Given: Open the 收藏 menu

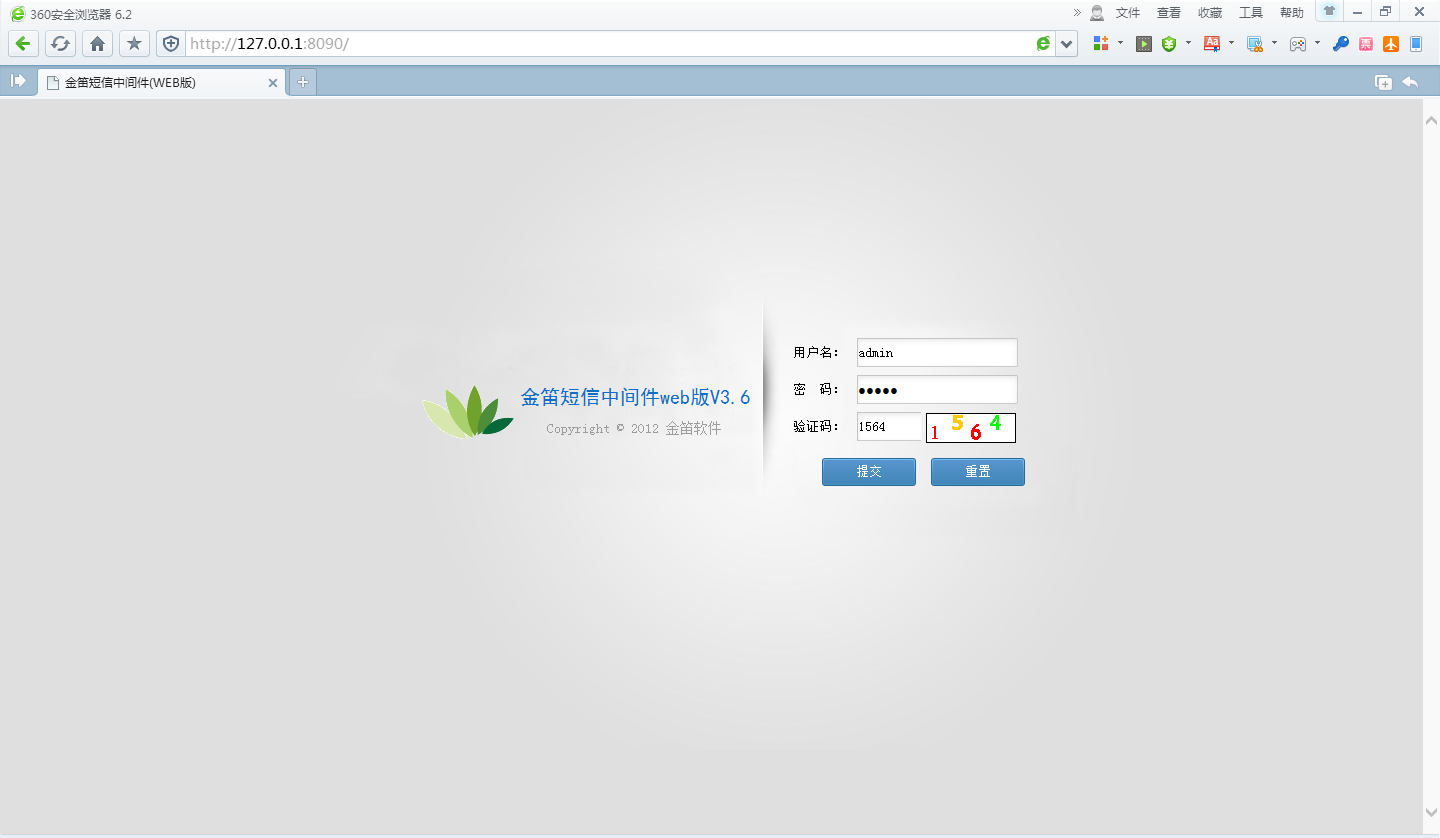Looking at the screenshot, I should 1210,13.
